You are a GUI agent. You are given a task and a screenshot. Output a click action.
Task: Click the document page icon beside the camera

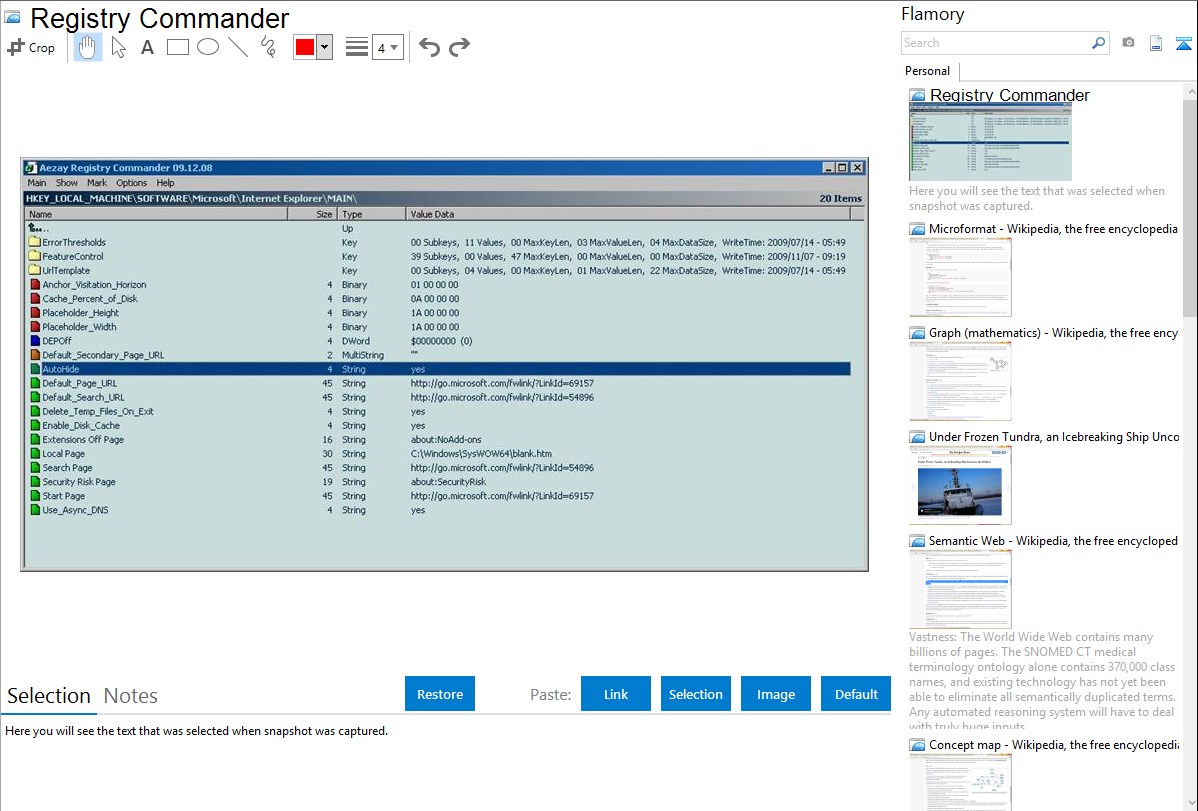click(x=1156, y=43)
